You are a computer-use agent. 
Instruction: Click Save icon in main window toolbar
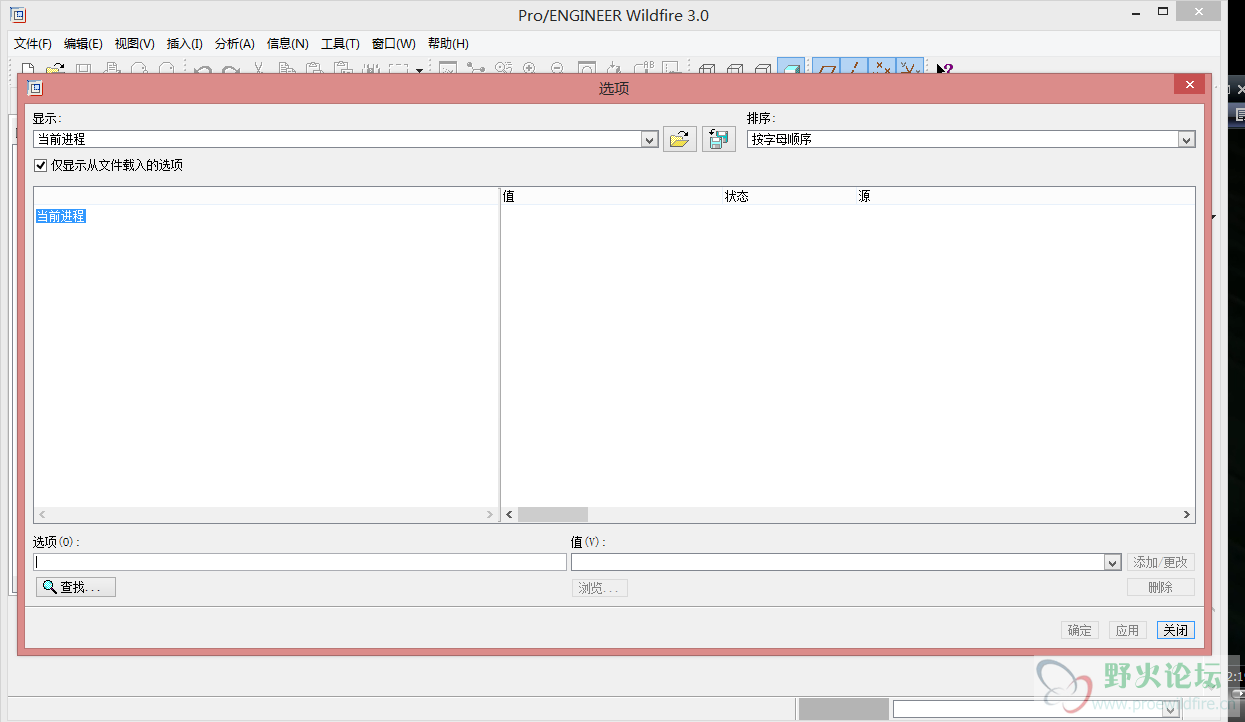pos(84,69)
